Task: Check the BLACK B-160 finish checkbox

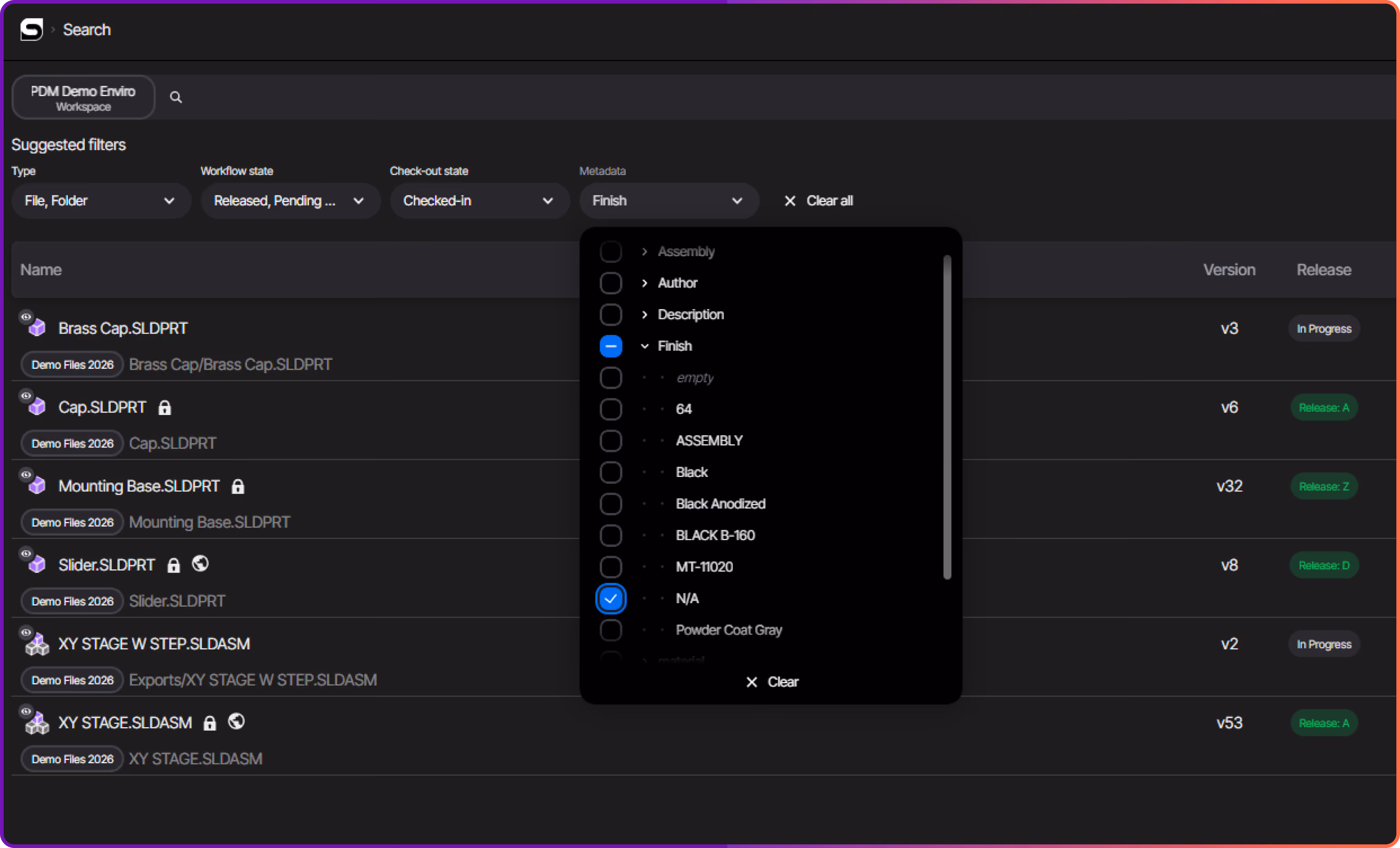Action: coord(611,535)
